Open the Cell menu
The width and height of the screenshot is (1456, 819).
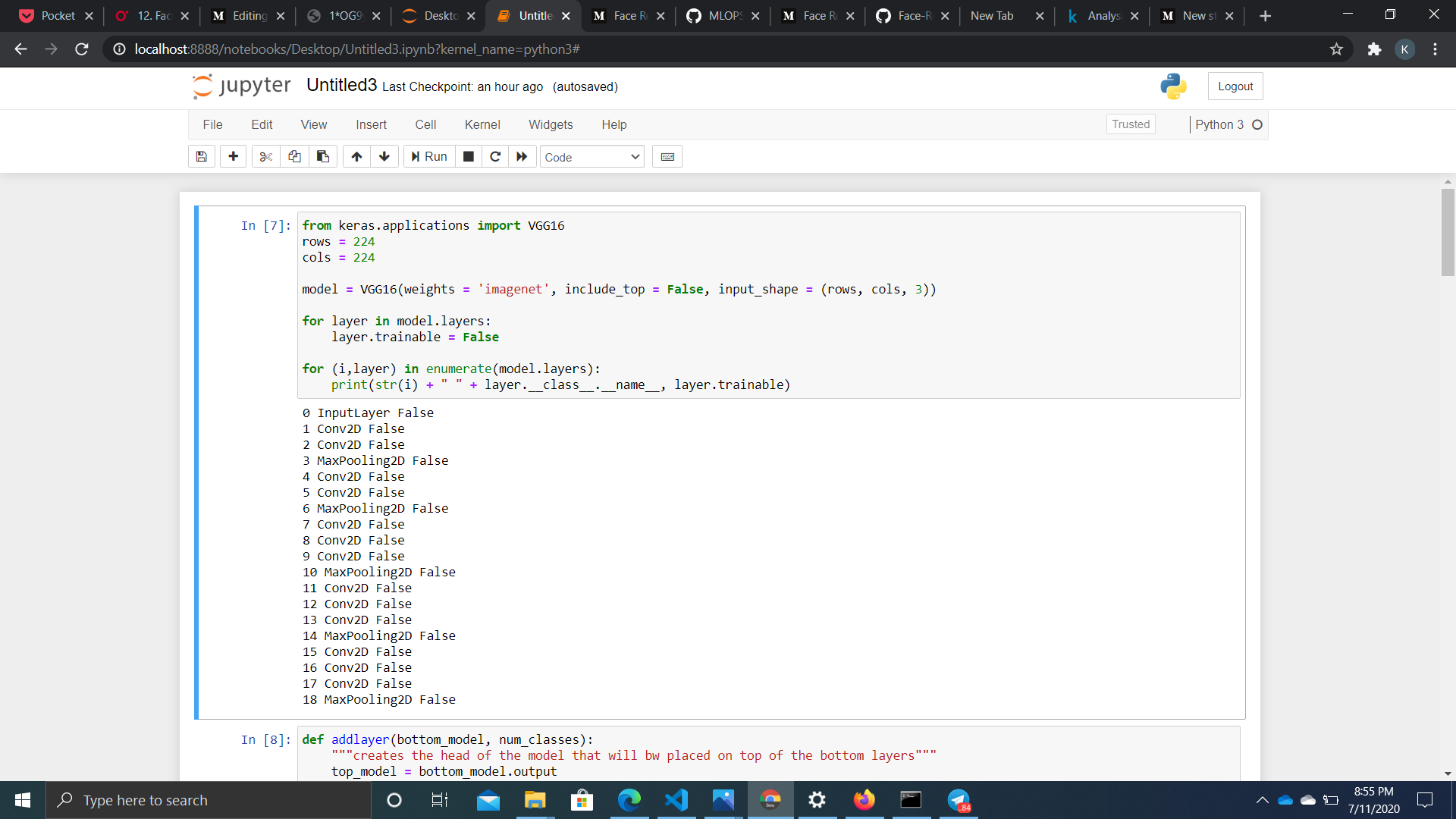coord(425,124)
